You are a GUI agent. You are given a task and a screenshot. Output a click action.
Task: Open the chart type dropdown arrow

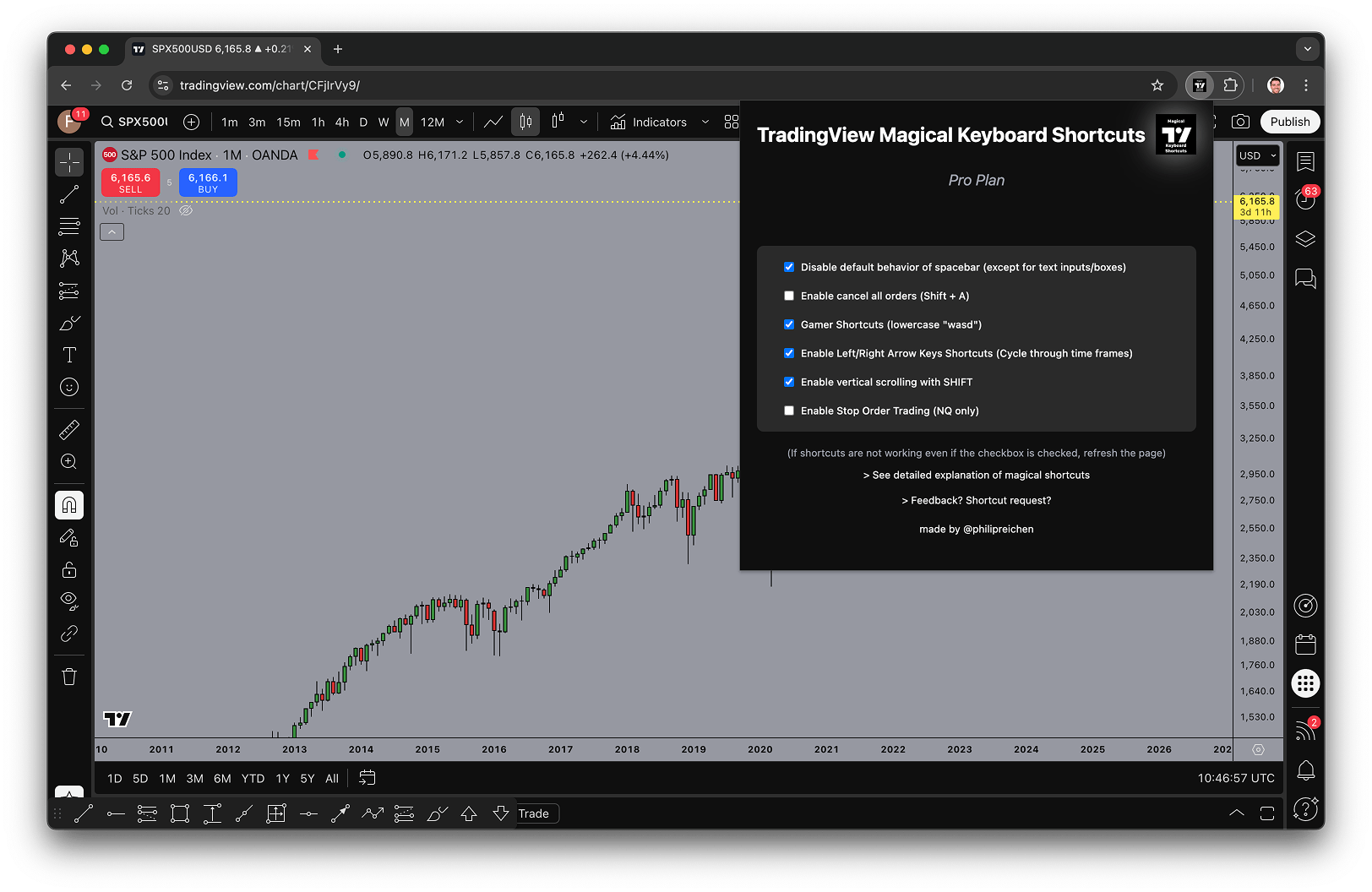[x=583, y=122]
